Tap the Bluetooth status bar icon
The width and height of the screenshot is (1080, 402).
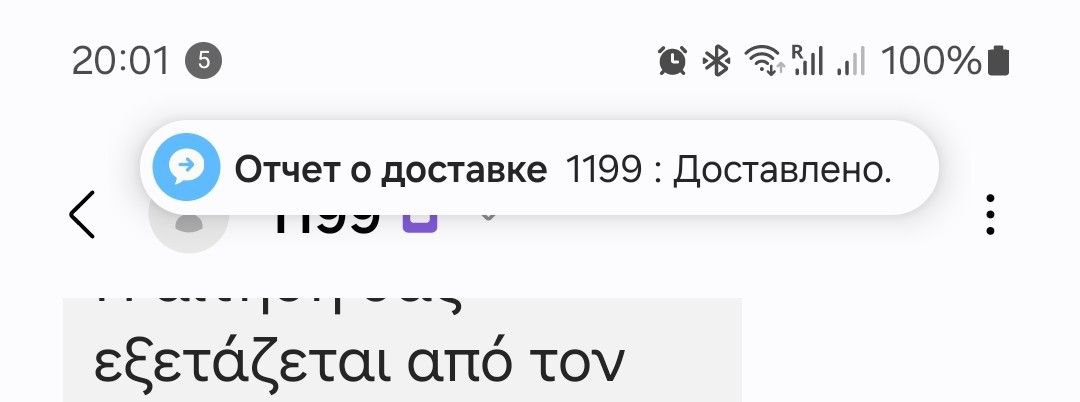coord(716,62)
